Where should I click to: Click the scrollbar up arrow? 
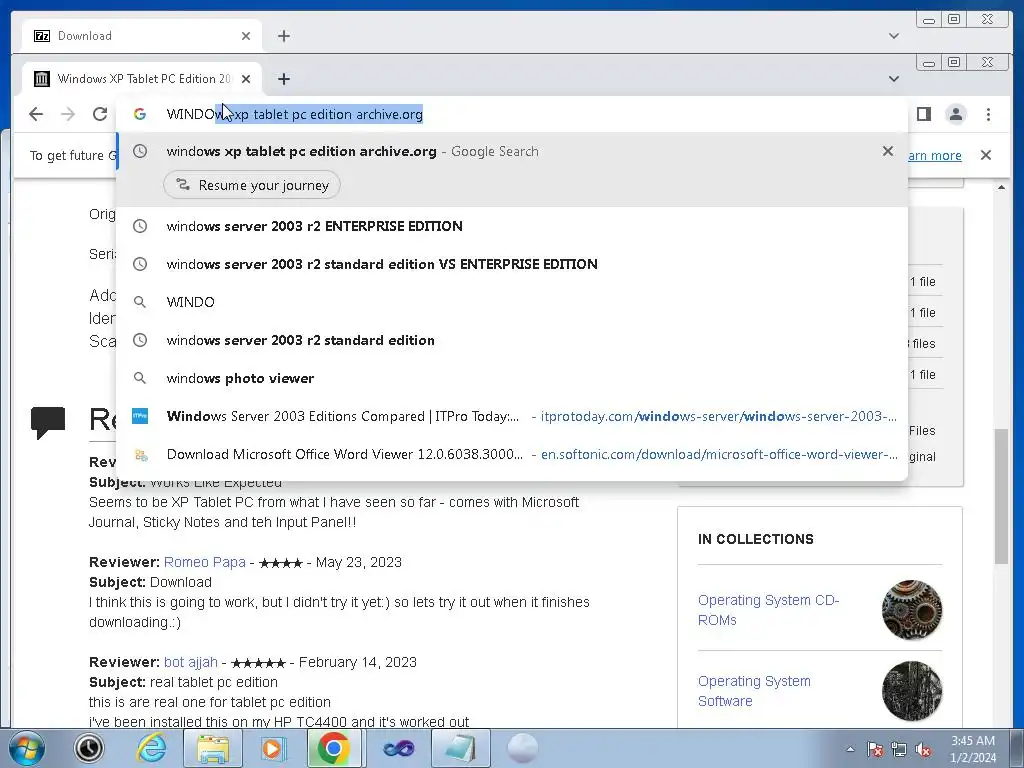[x=1001, y=188]
